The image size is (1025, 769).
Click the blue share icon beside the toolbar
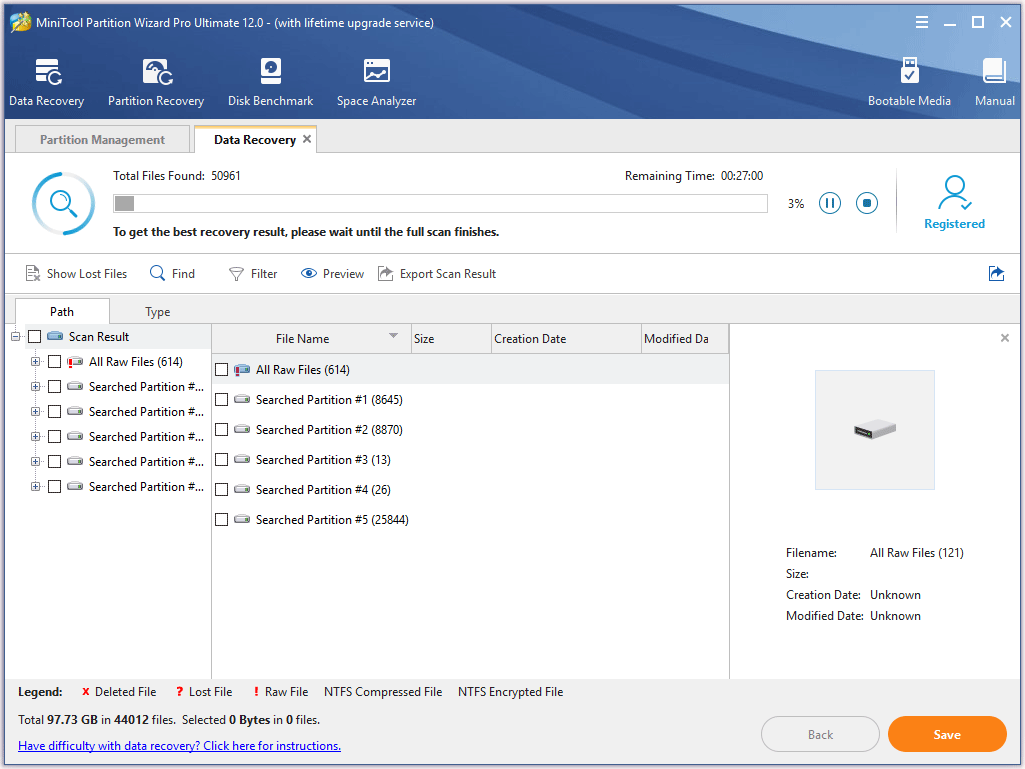point(996,273)
